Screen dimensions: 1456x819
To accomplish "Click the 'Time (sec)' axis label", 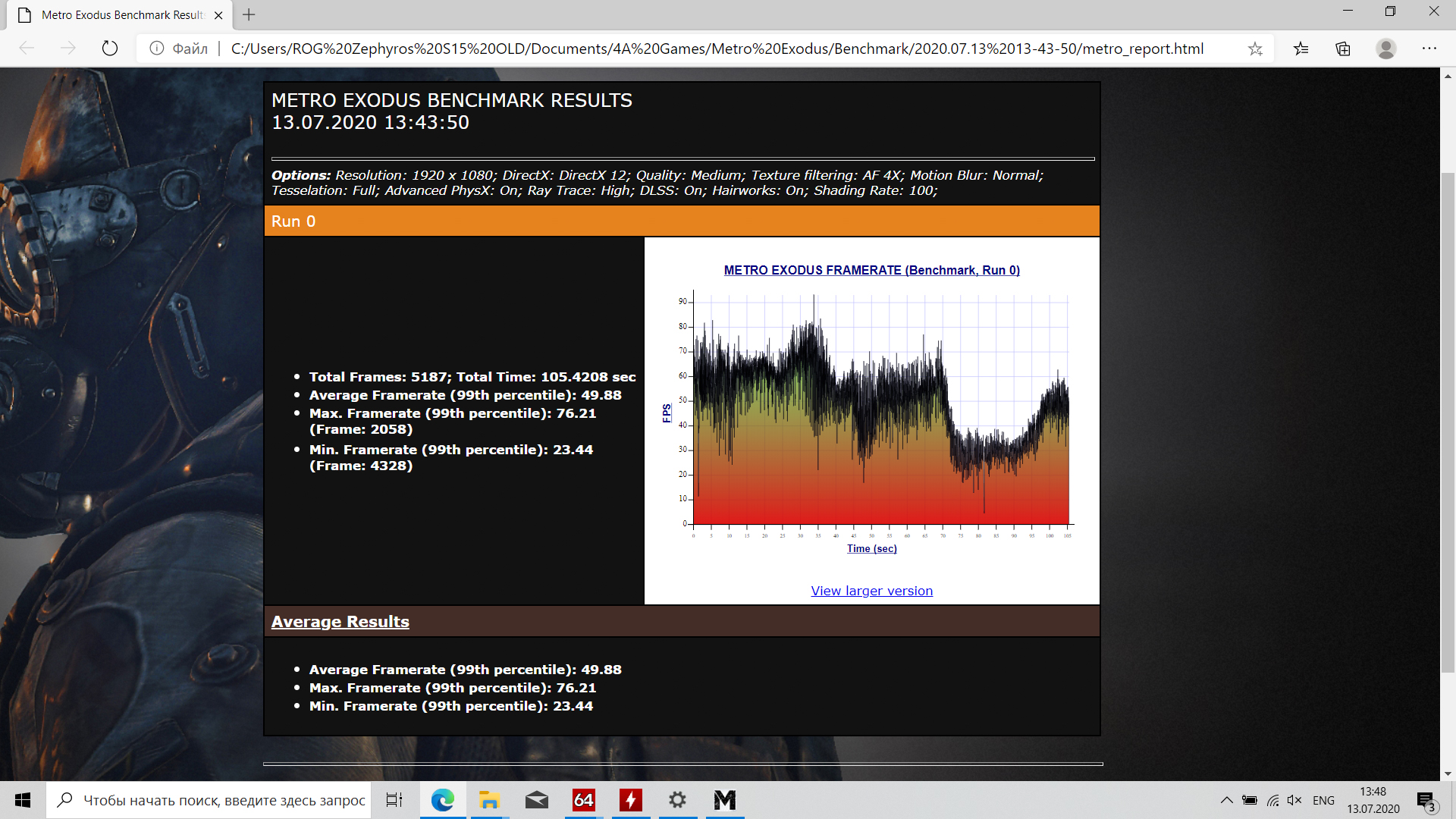I will [872, 548].
